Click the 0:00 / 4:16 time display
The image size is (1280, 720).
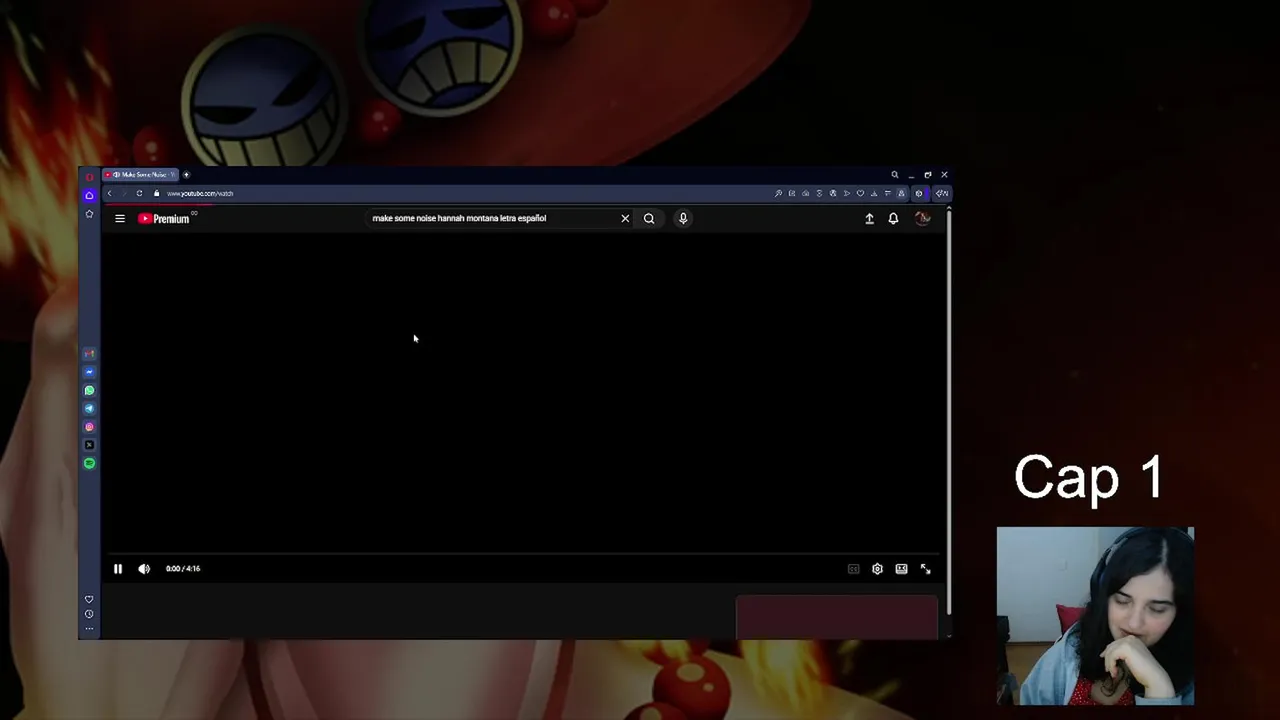tap(183, 569)
